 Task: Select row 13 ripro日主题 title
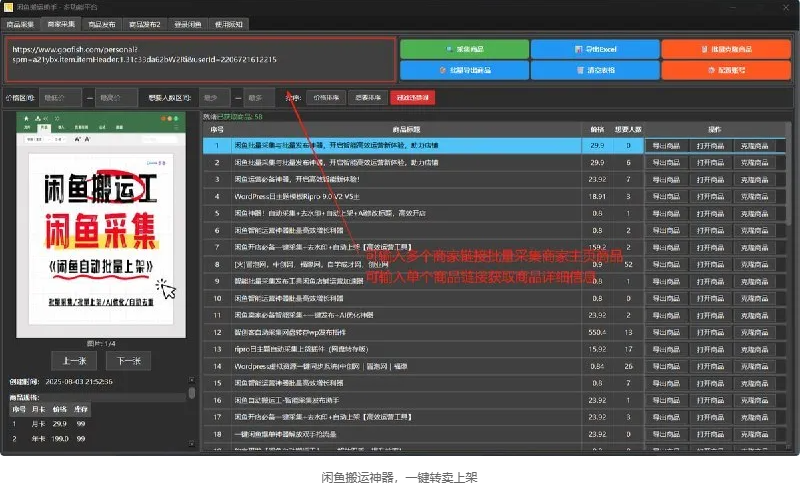pyautogui.click(x=301, y=349)
